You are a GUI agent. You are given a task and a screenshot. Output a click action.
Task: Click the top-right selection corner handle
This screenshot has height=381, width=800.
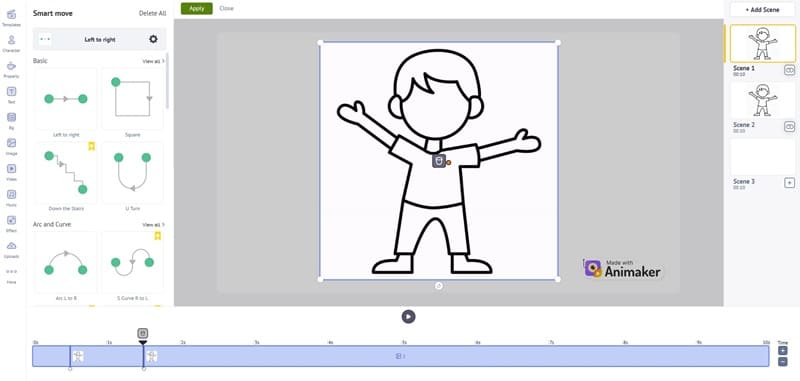(x=558, y=42)
